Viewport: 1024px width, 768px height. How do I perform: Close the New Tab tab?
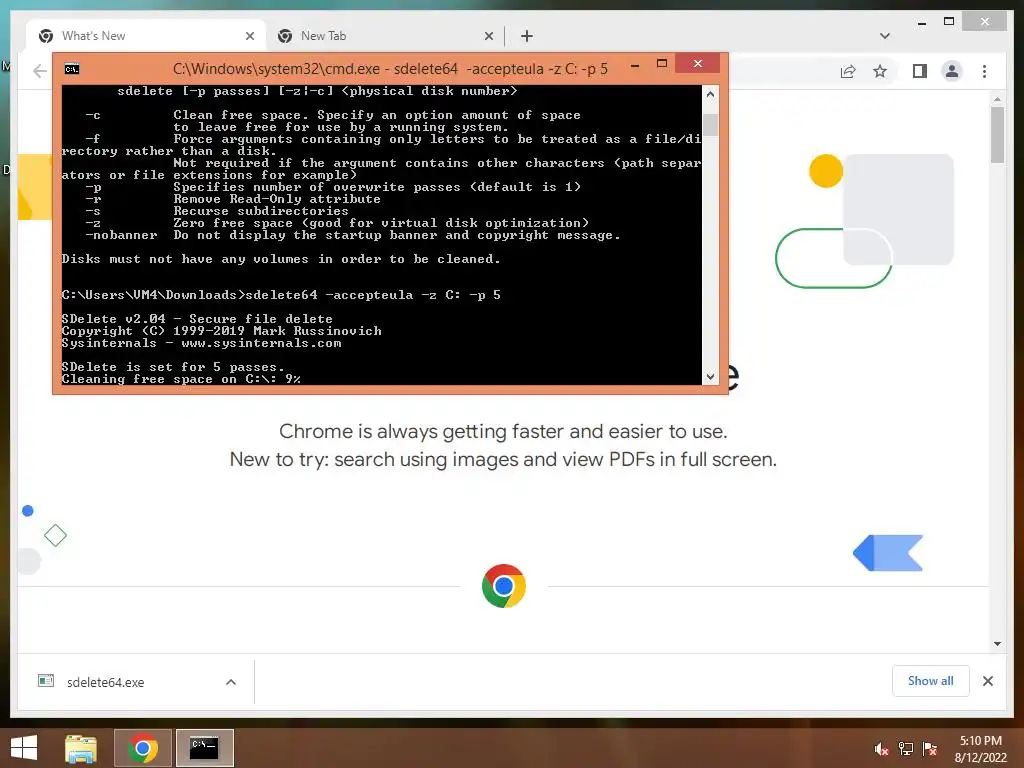pyautogui.click(x=488, y=37)
